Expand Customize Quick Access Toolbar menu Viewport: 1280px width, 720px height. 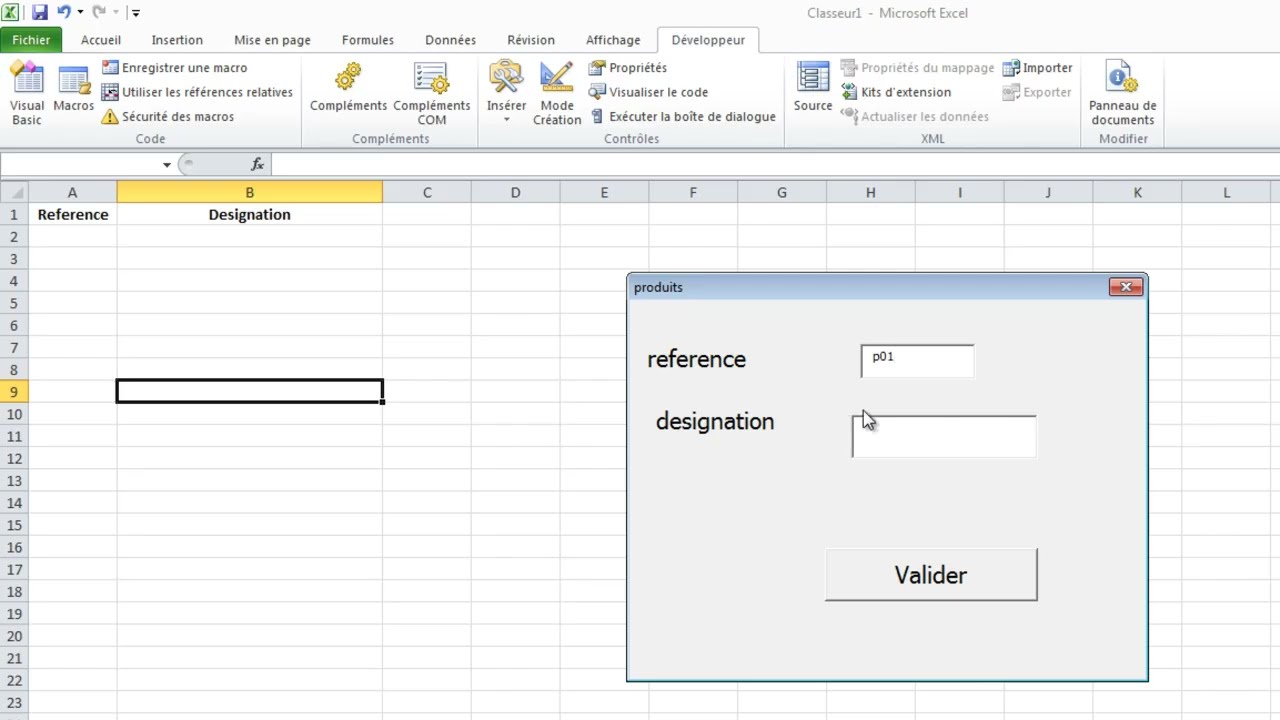(136, 13)
